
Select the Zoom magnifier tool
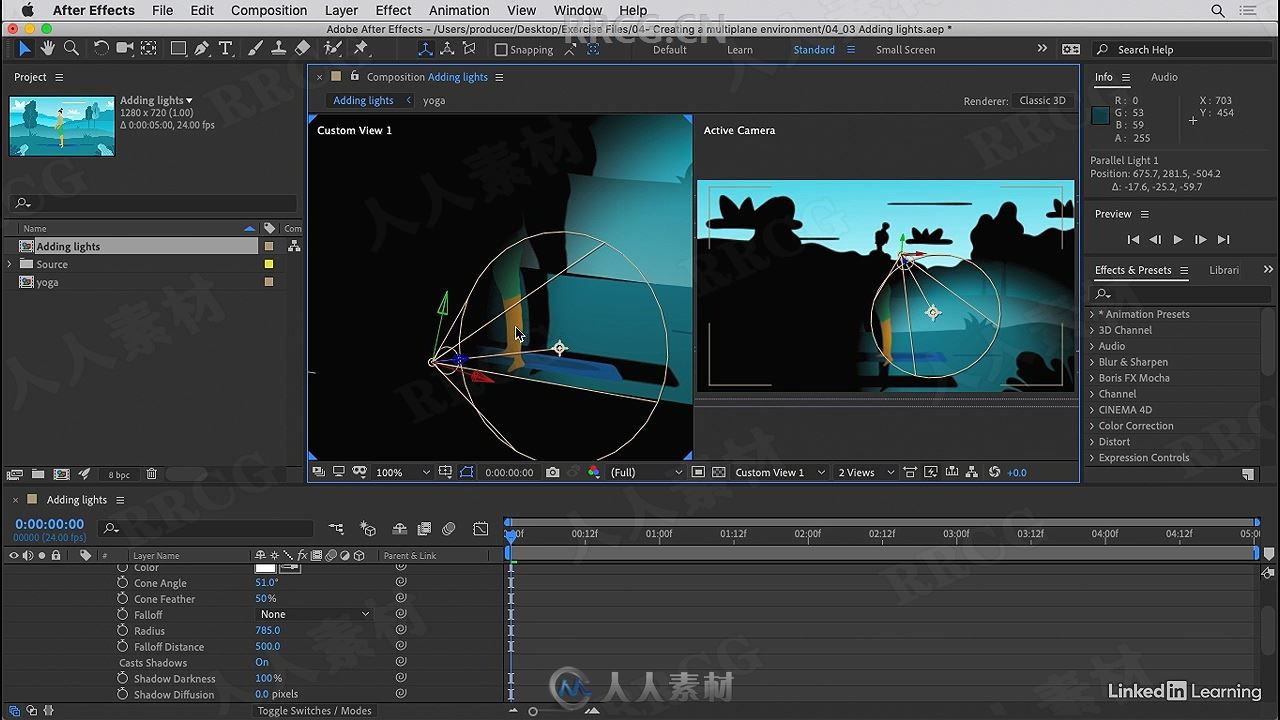(x=71, y=48)
